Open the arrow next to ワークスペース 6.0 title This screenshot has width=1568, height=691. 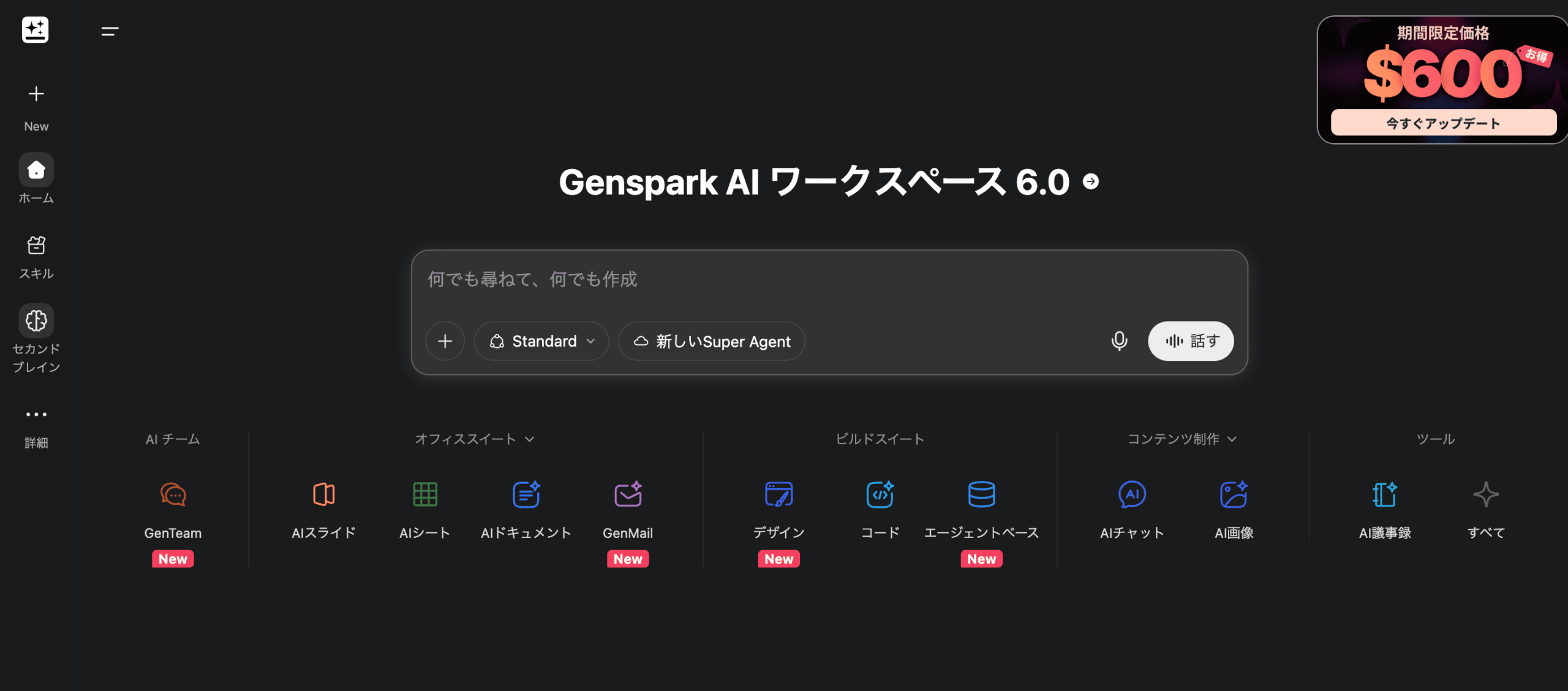pos(1091,181)
